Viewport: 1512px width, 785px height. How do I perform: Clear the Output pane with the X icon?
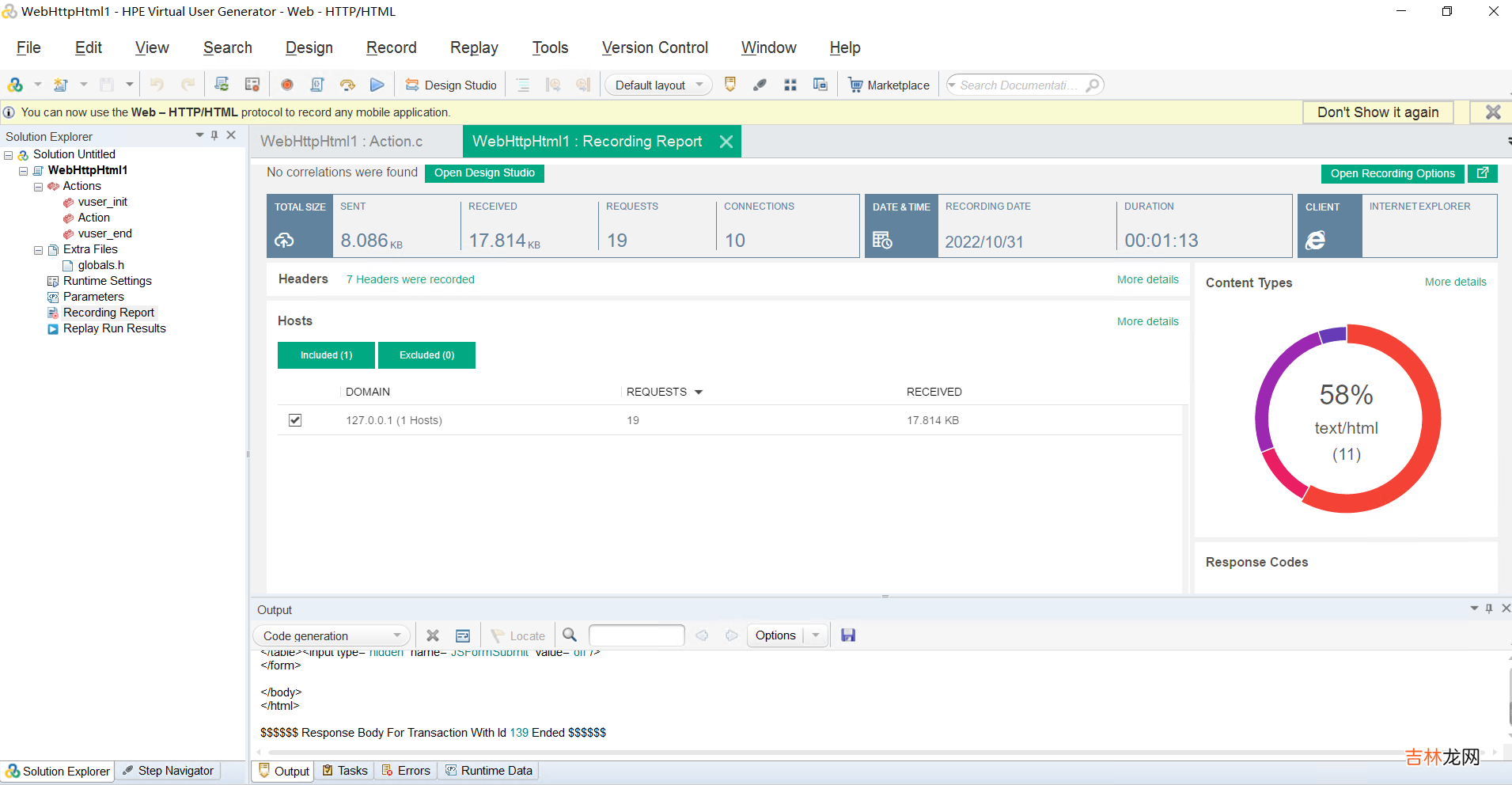click(433, 635)
